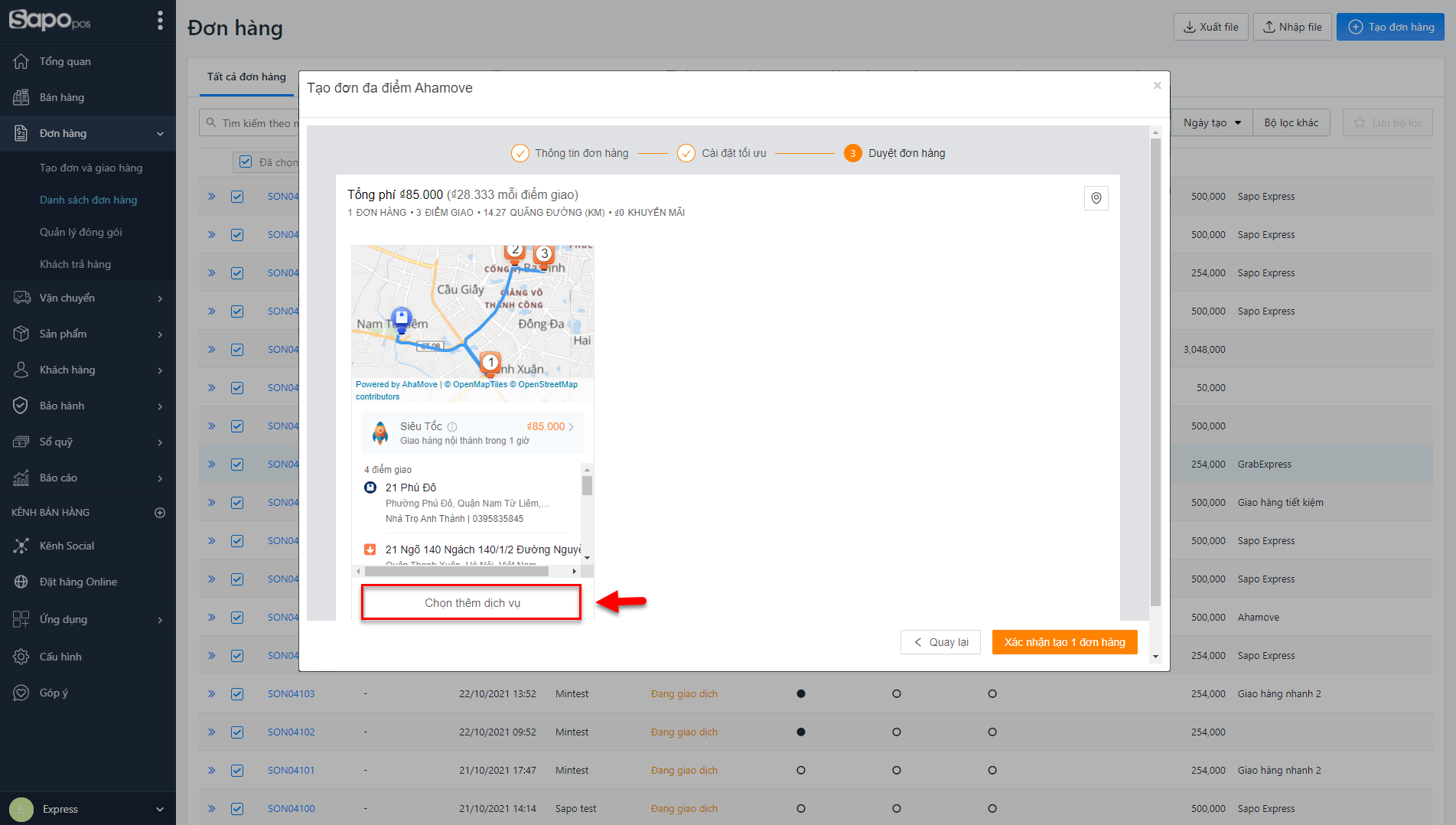Image resolution: width=1456 pixels, height=825 pixels.
Task: Click the search magnifier icon
Action: click(x=211, y=122)
